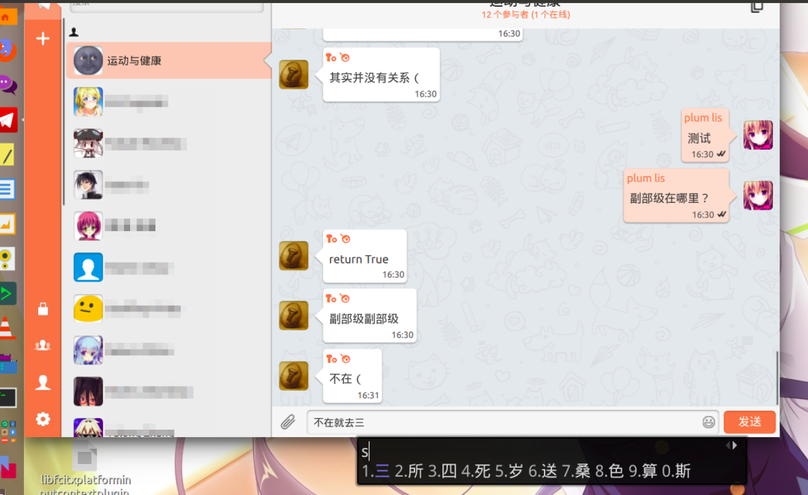Select candidate 1.三 in input method
Image resolution: width=808 pixels, height=495 pixels.
[x=375, y=471]
